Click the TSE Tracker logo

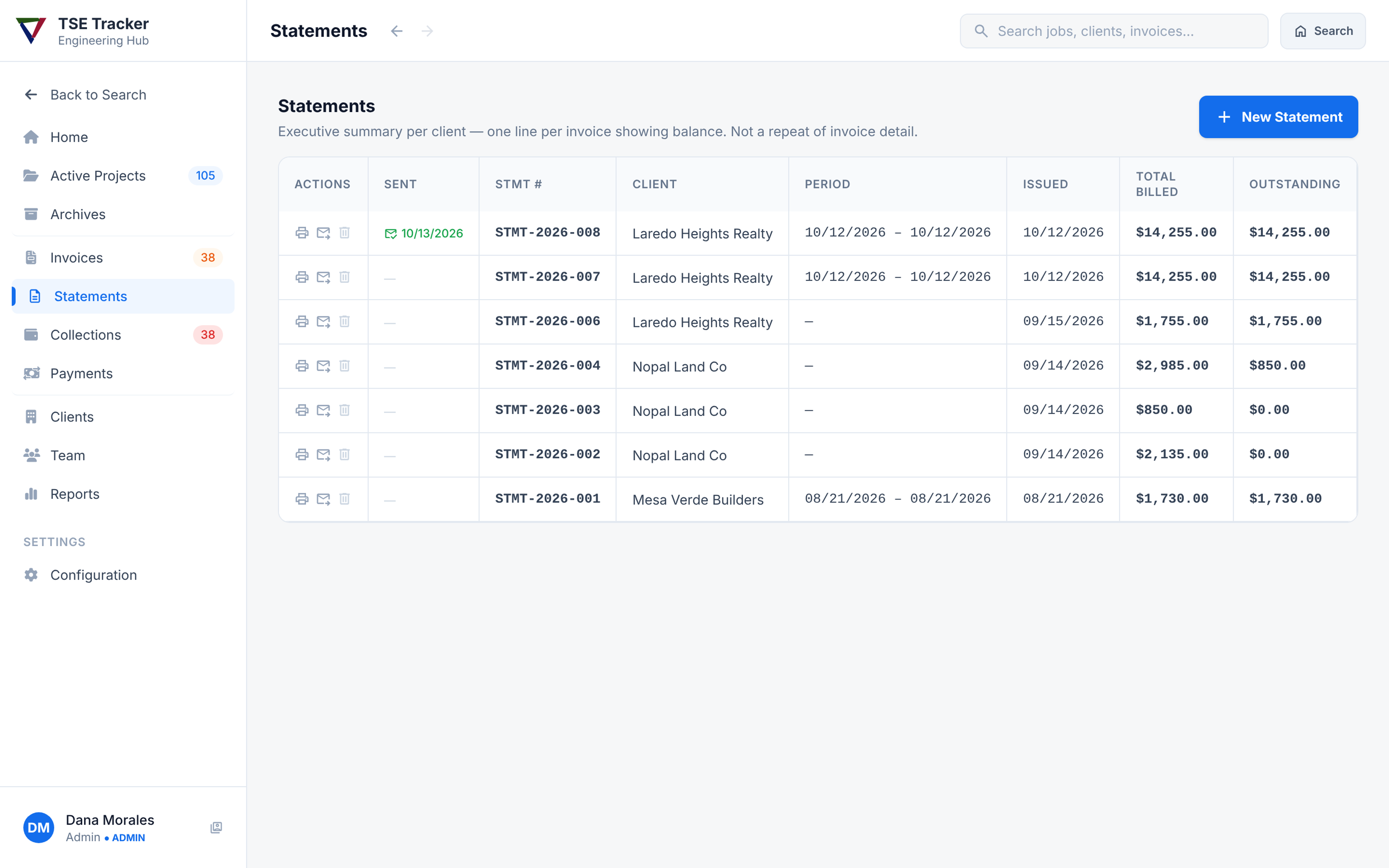point(31,30)
